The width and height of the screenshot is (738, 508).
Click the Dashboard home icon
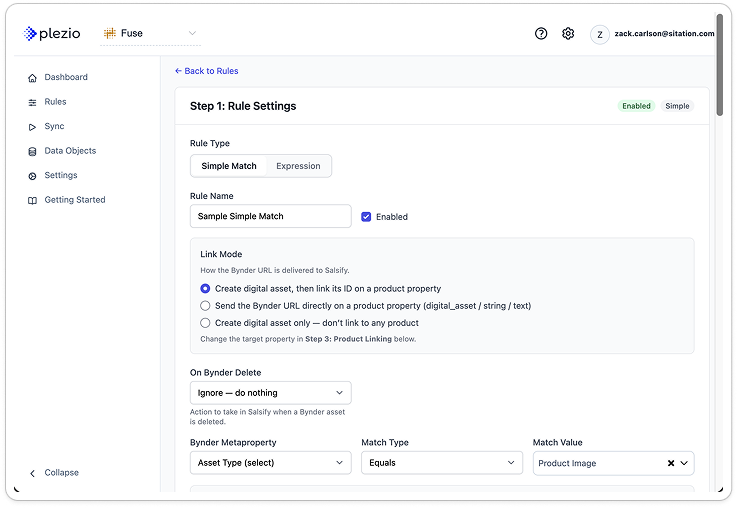pyautogui.click(x=32, y=78)
